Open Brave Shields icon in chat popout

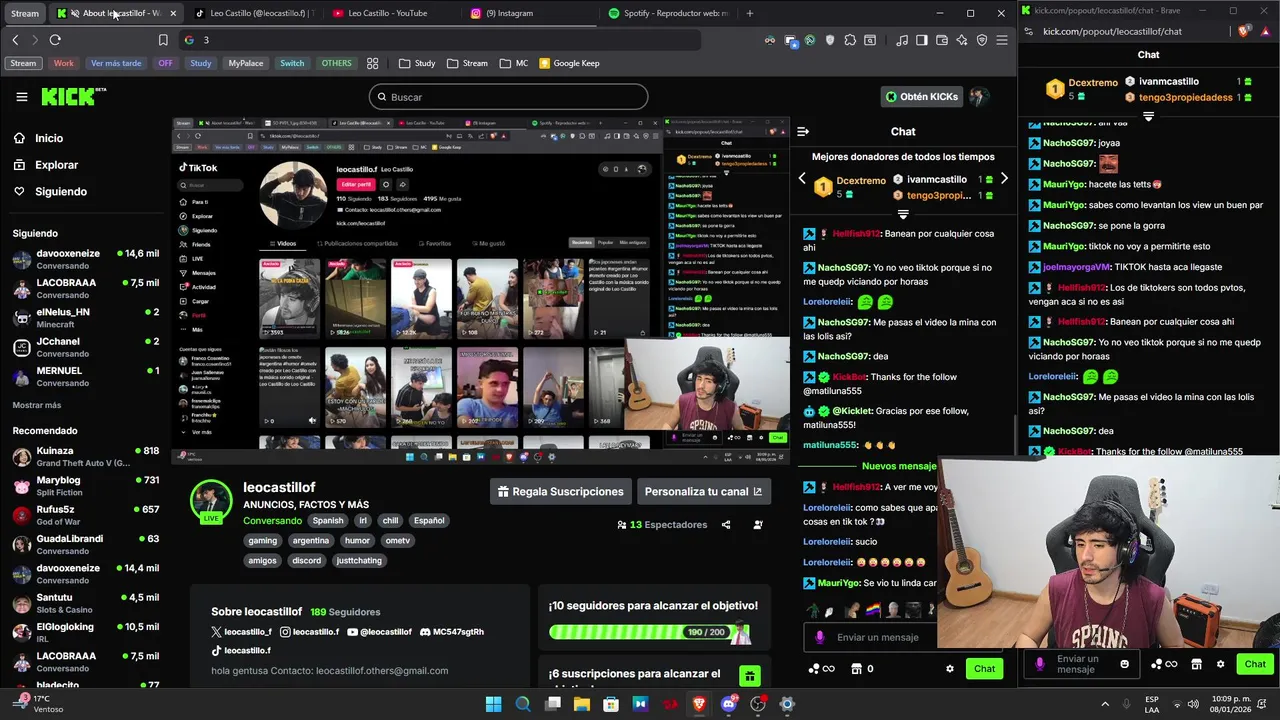click(x=1244, y=31)
